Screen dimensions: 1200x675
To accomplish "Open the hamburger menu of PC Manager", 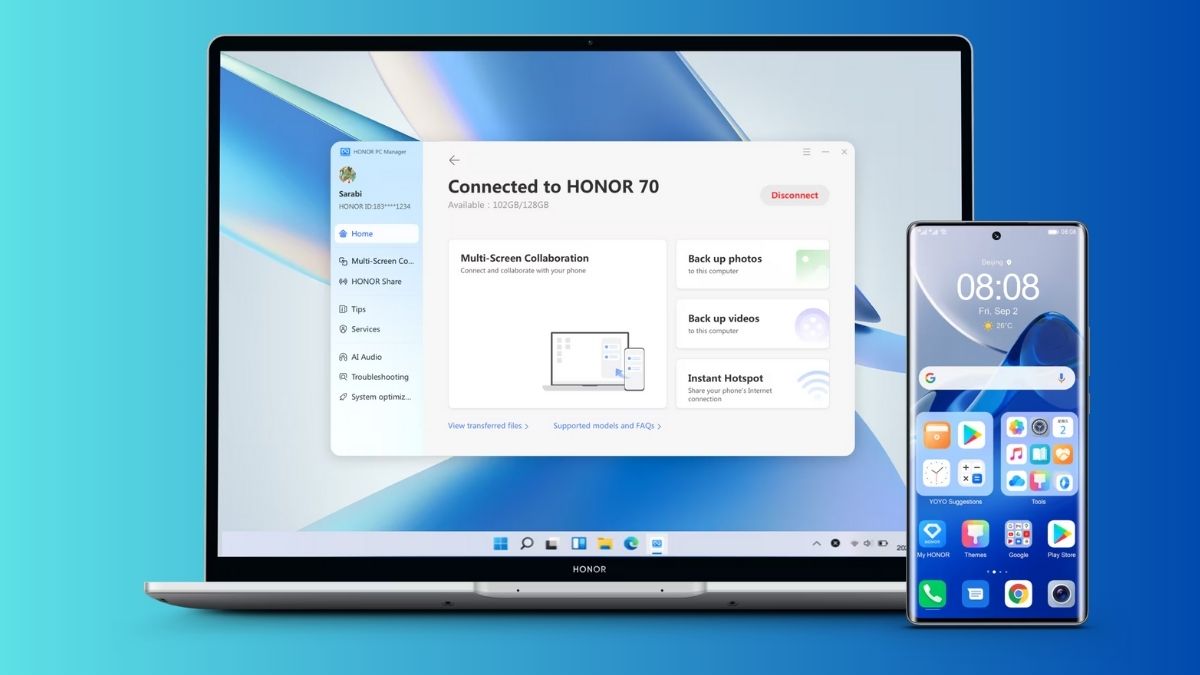I will pyautogui.click(x=806, y=151).
